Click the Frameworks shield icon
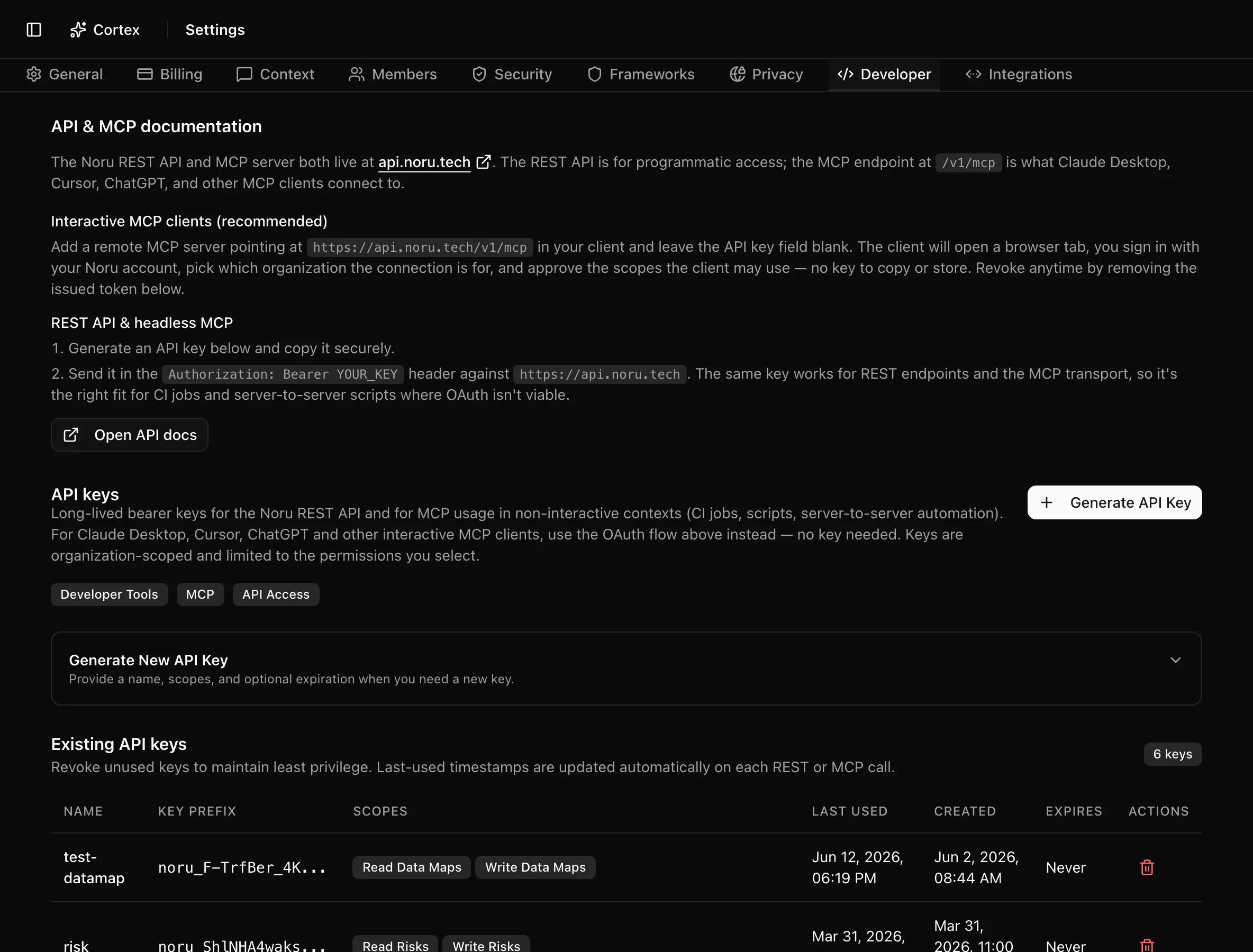 pyautogui.click(x=594, y=74)
